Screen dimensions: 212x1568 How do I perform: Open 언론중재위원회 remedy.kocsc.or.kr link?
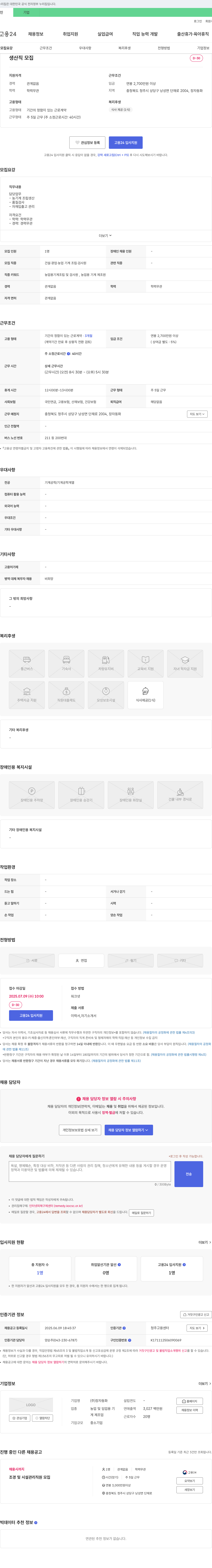coord(56,1206)
